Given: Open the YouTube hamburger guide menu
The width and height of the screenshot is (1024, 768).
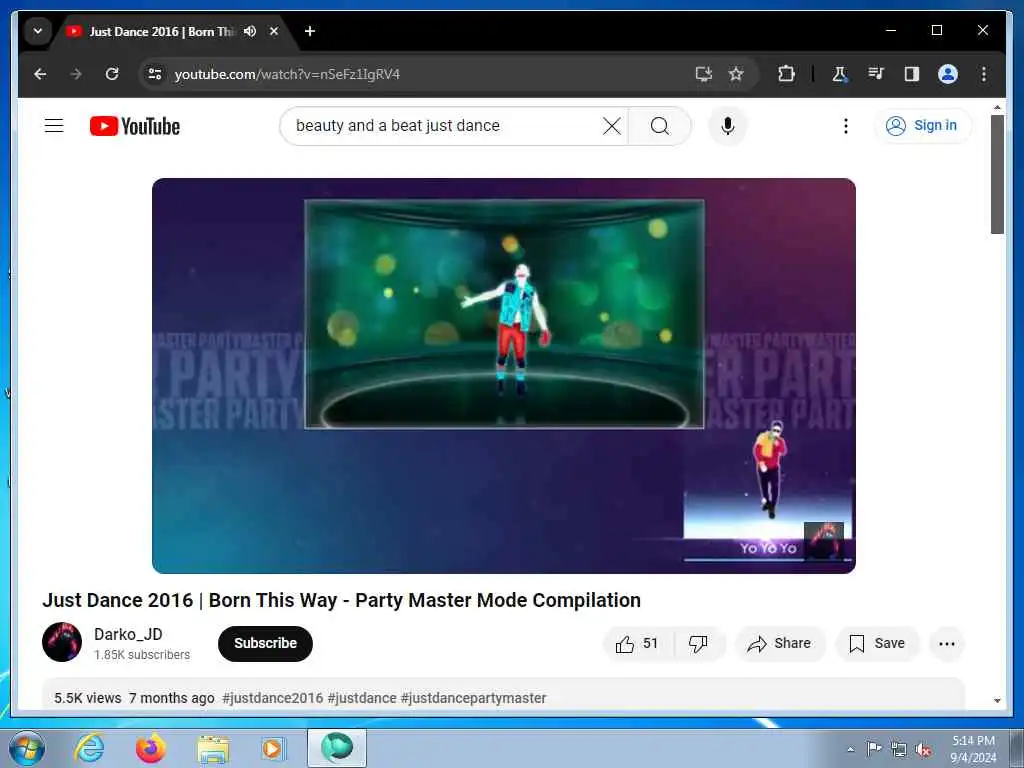Looking at the screenshot, I should click(54, 125).
